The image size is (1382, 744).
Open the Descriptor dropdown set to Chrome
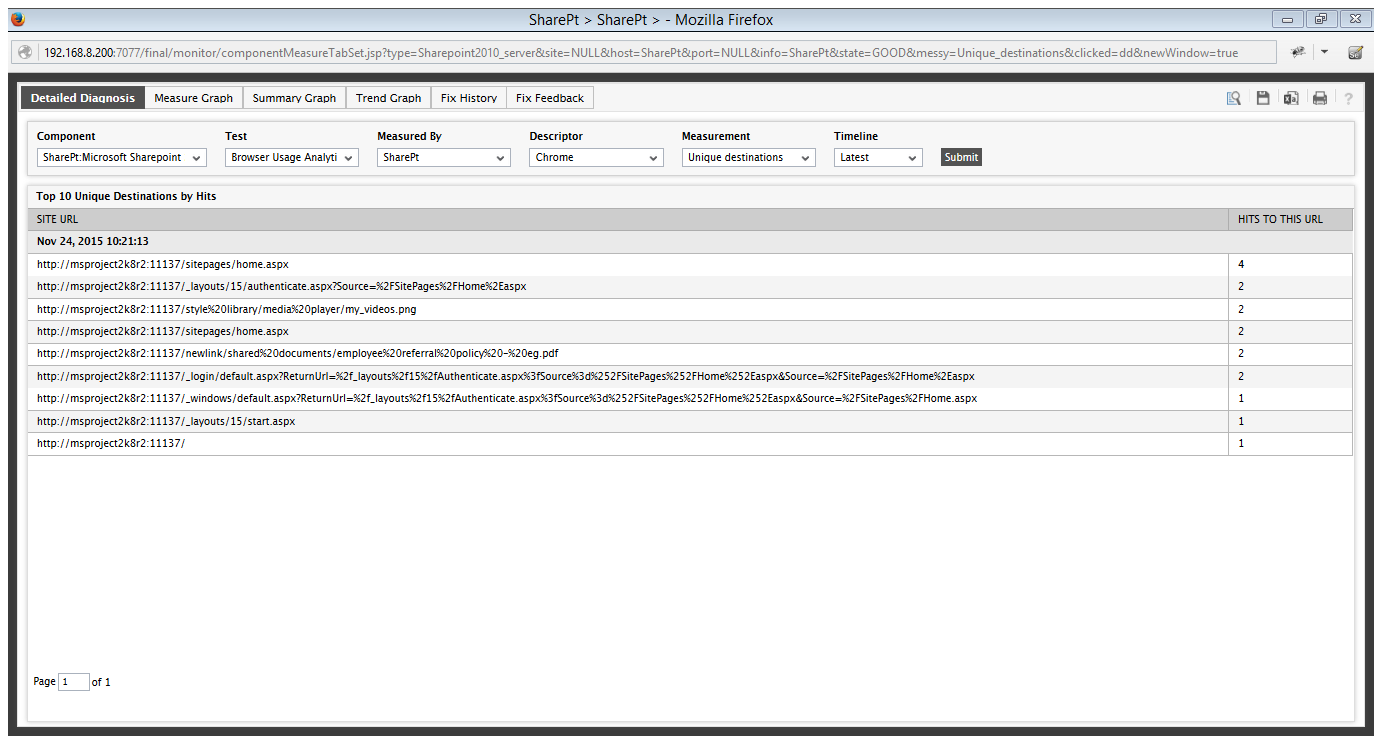pyautogui.click(x=596, y=157)
